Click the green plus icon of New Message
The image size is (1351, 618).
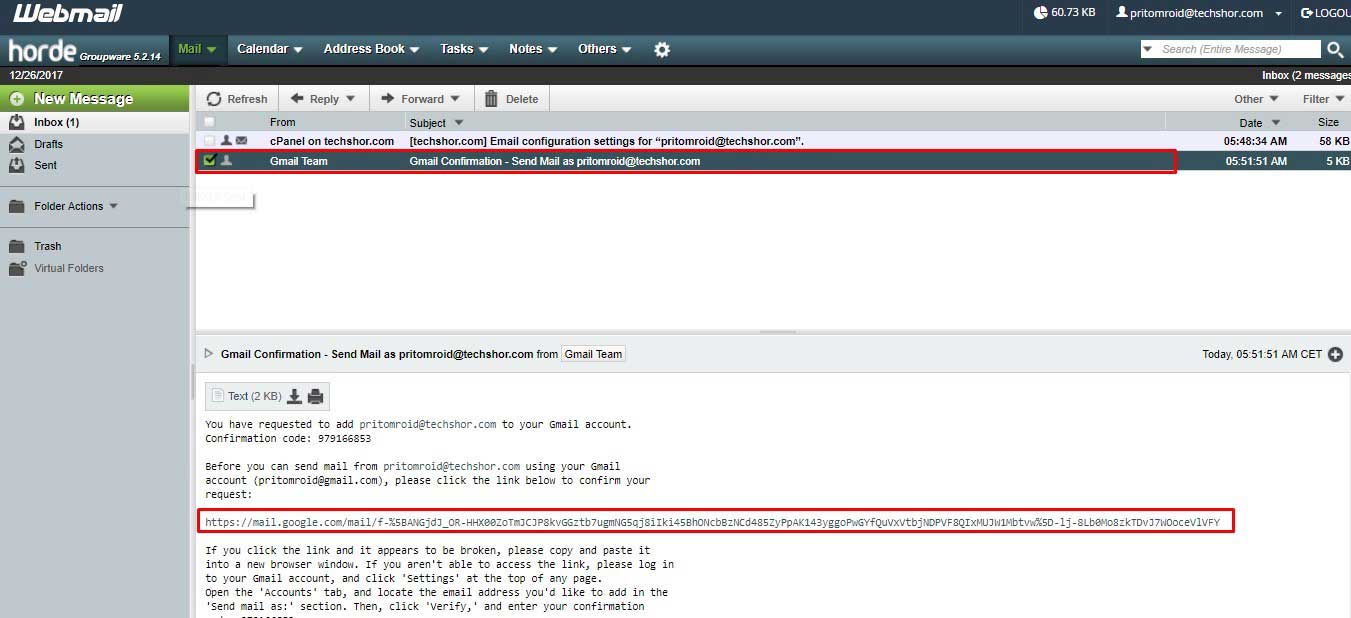tap(17, 99)
